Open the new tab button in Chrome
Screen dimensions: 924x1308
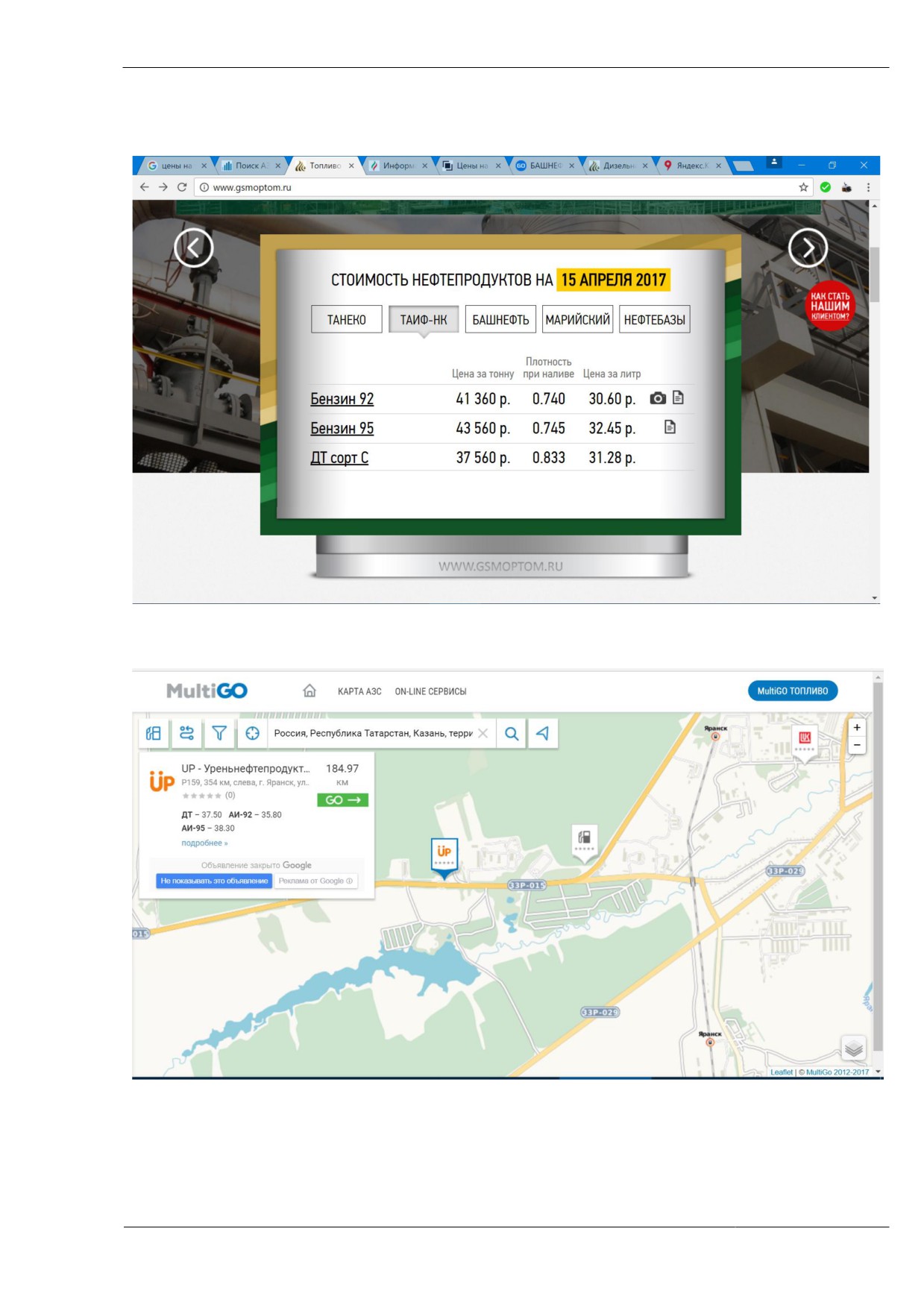743,166
